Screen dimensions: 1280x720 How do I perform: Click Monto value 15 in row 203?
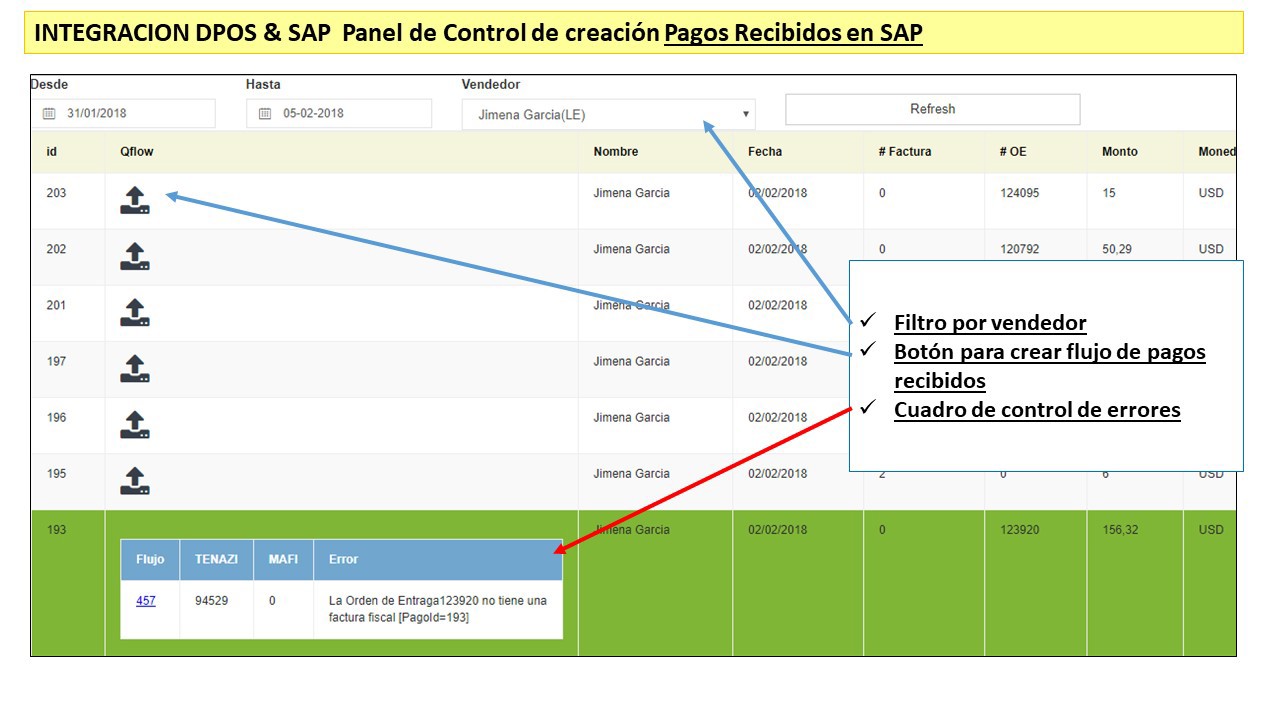tap(1109, 193)
